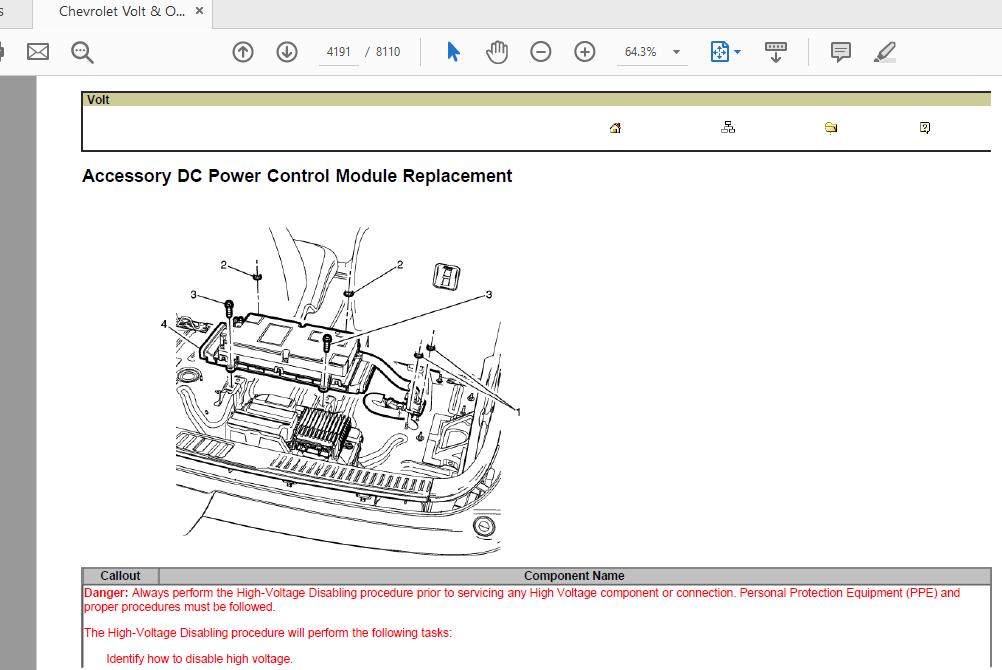The width and height of the screenshot is (1002, 670).
Task: Open fit page options dropdown arrow
Action: tap(737, 52)
